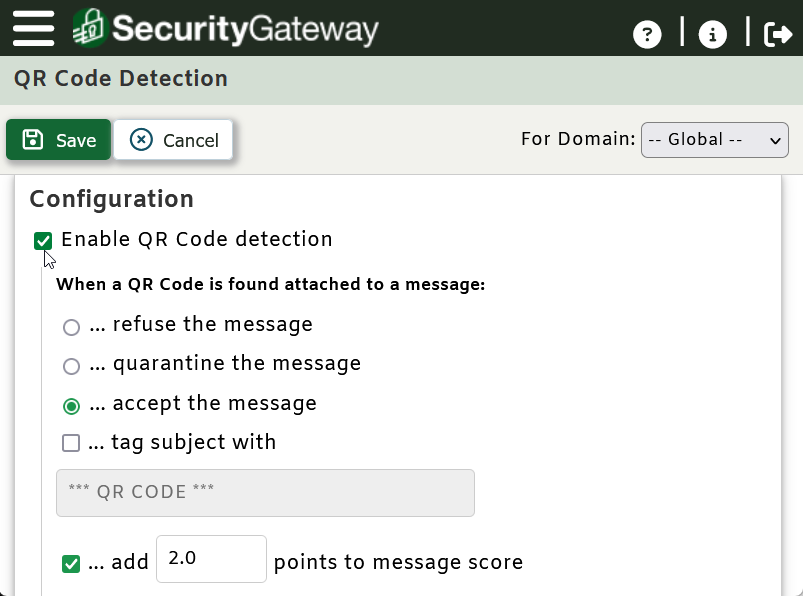This screenshot has width=803, height=596.
Task: Select refuse the message option
Action: pyautogui.click(x=71, y=327)
